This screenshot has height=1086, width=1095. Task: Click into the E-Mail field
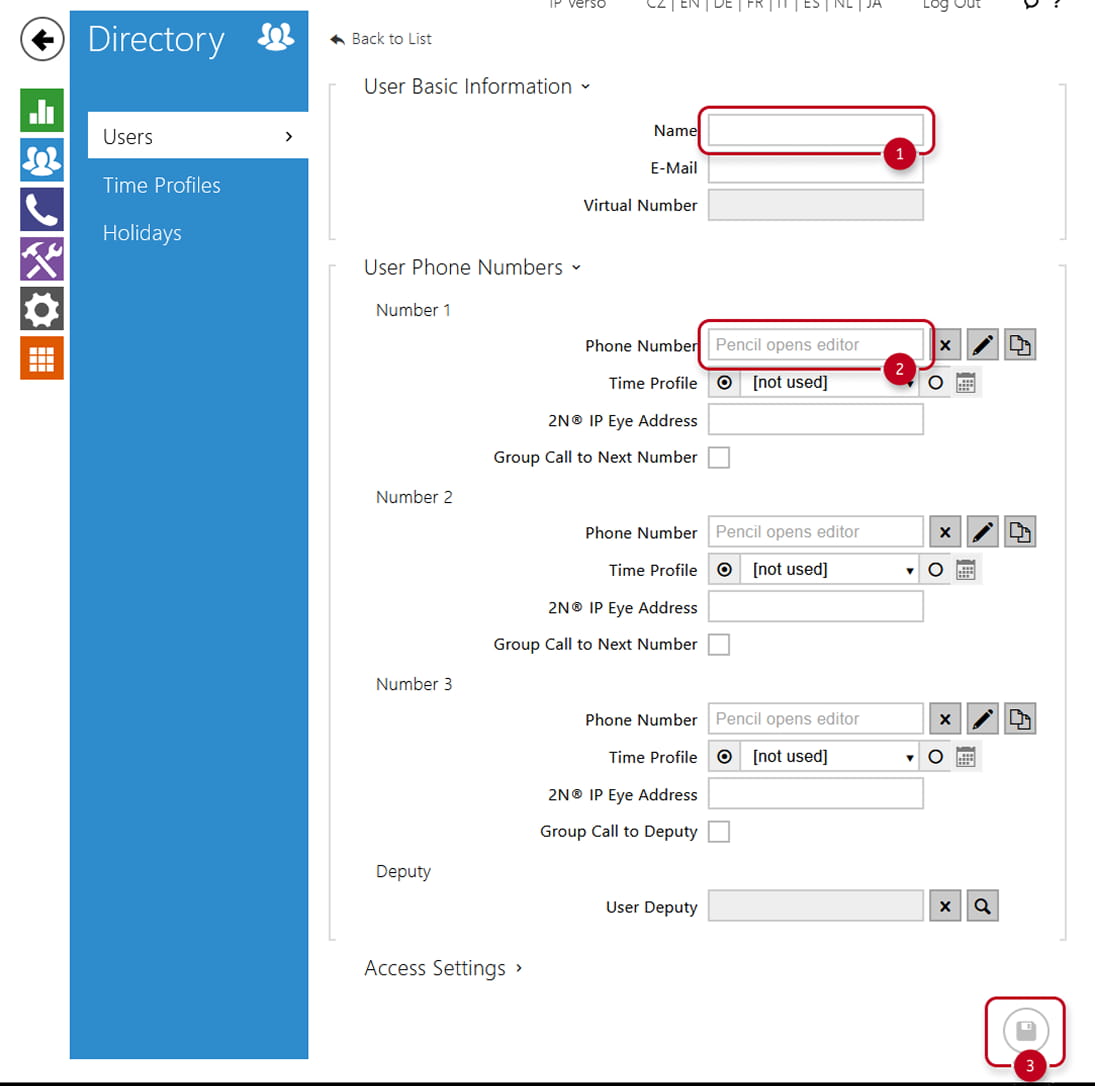pyautogui.click(x=816, y=168)
